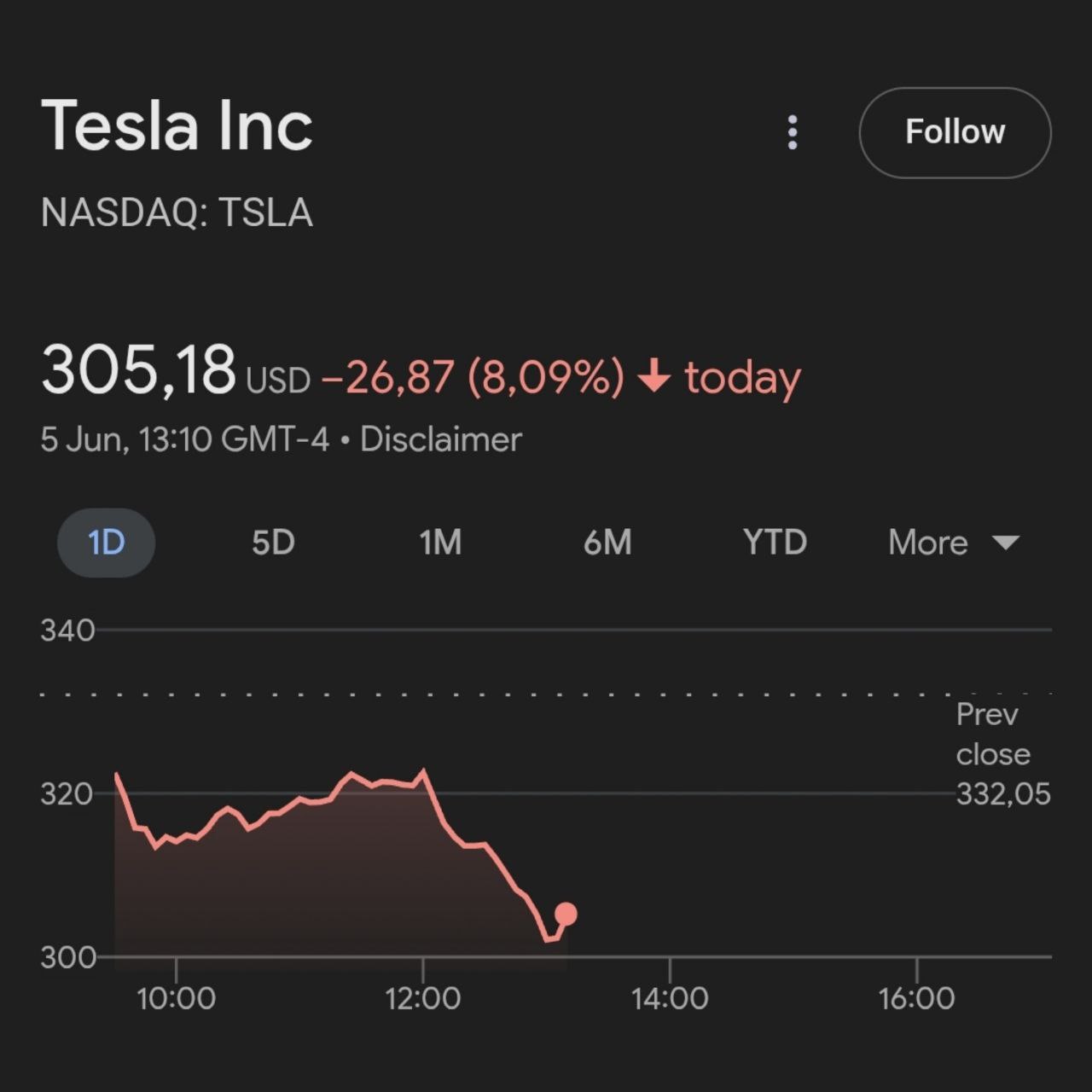Click the dropdown arrow beside More
The height and width of the screenshot is (1092, 1092).
[1007, 543]
